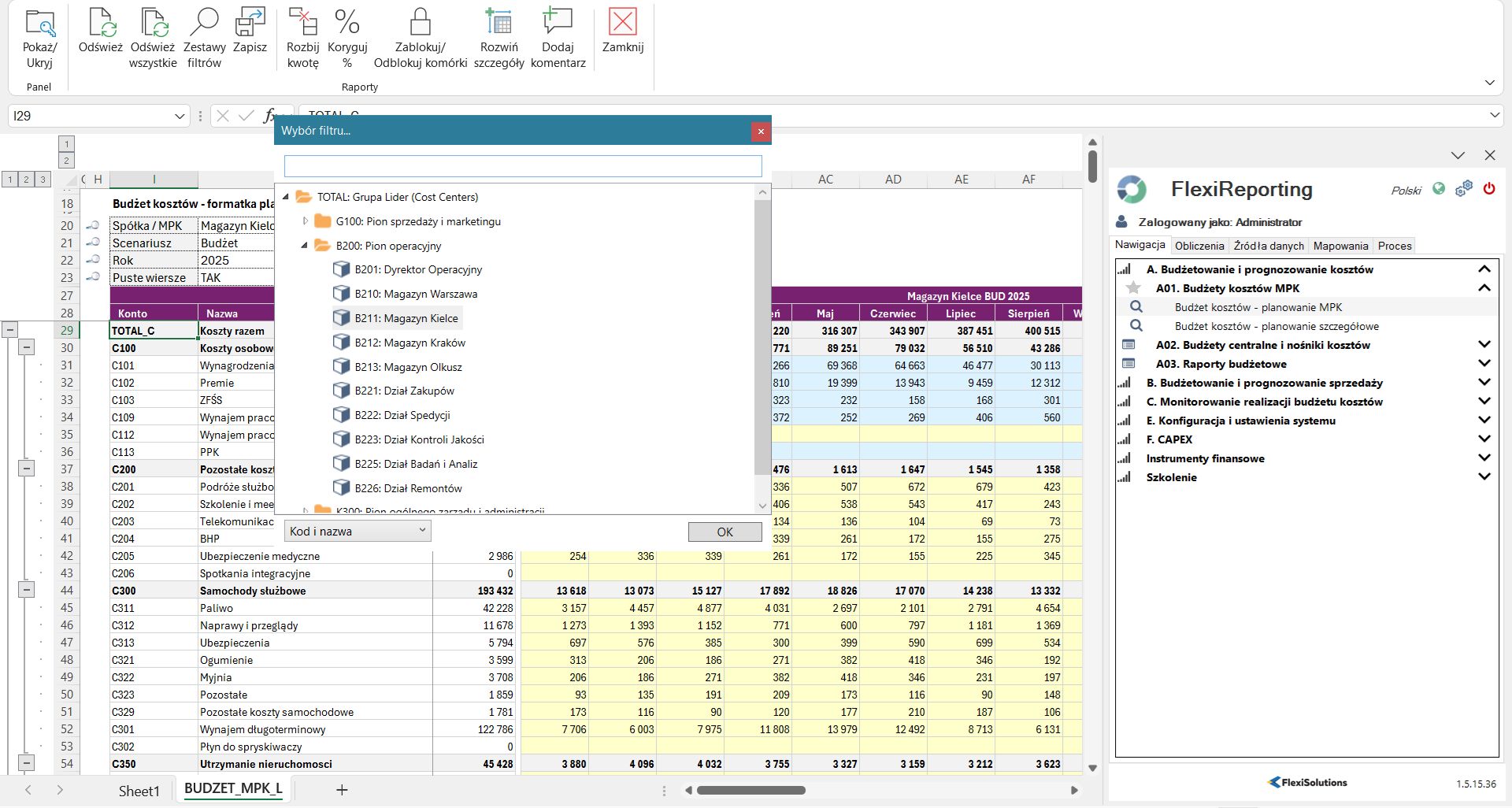Click the Odśwież refresh icon
Image resolution: width=1512 pixels, height=808 pixels.
(101, 24)
